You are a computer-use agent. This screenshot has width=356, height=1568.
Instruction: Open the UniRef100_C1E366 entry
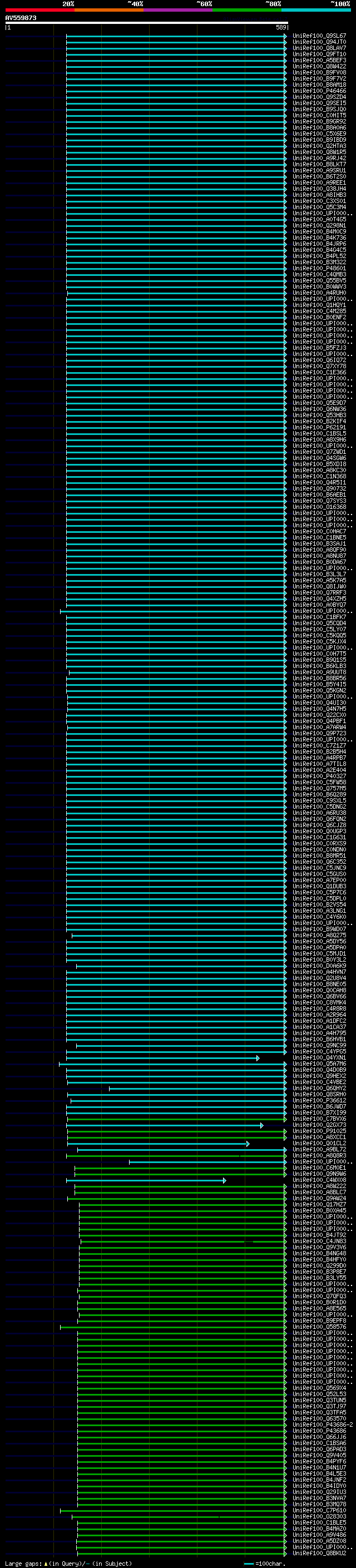pos(319,373)
